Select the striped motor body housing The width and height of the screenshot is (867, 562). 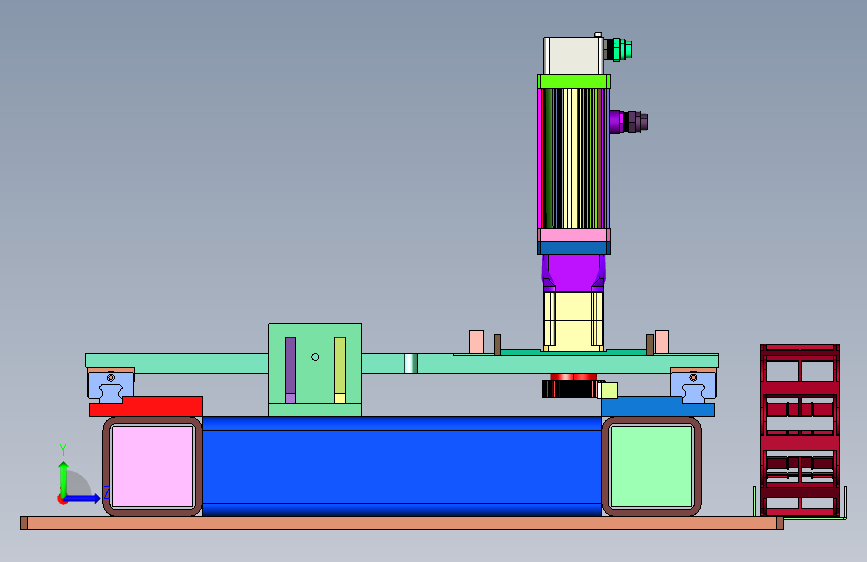click(574, 158)
